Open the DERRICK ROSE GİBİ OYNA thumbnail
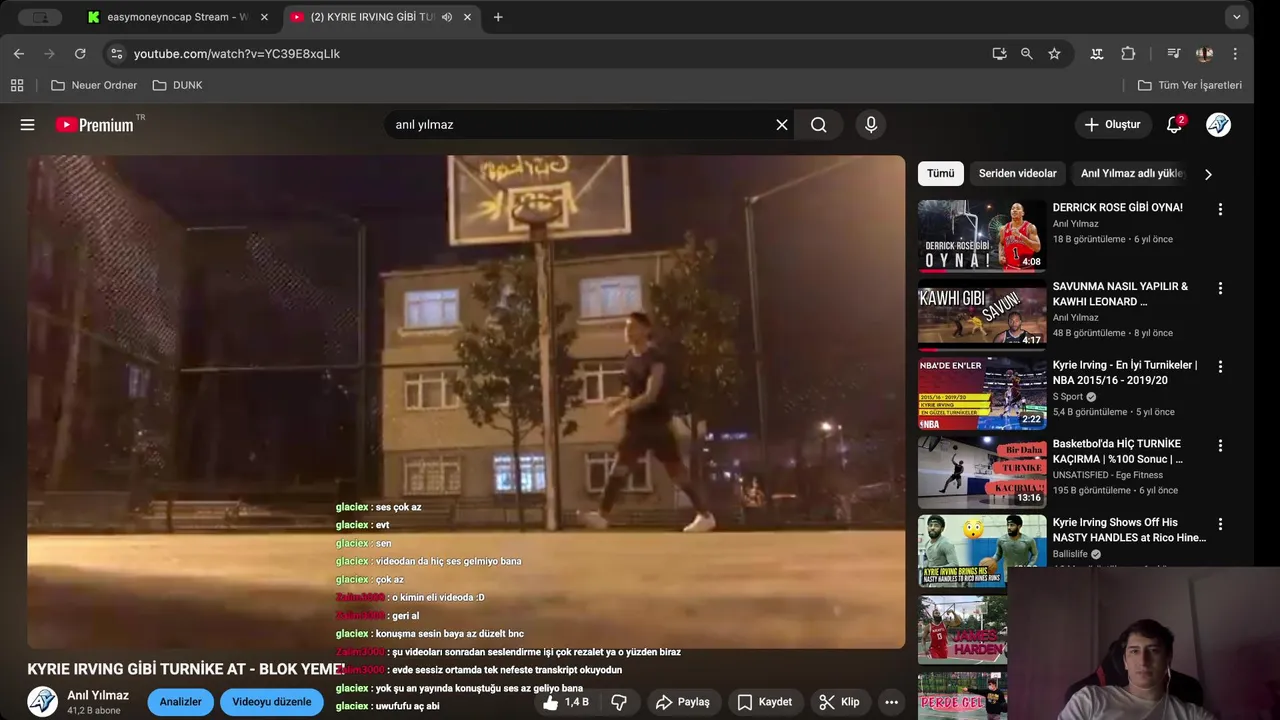The height and width of the screenshot is (720, 1280). [982, 236]
